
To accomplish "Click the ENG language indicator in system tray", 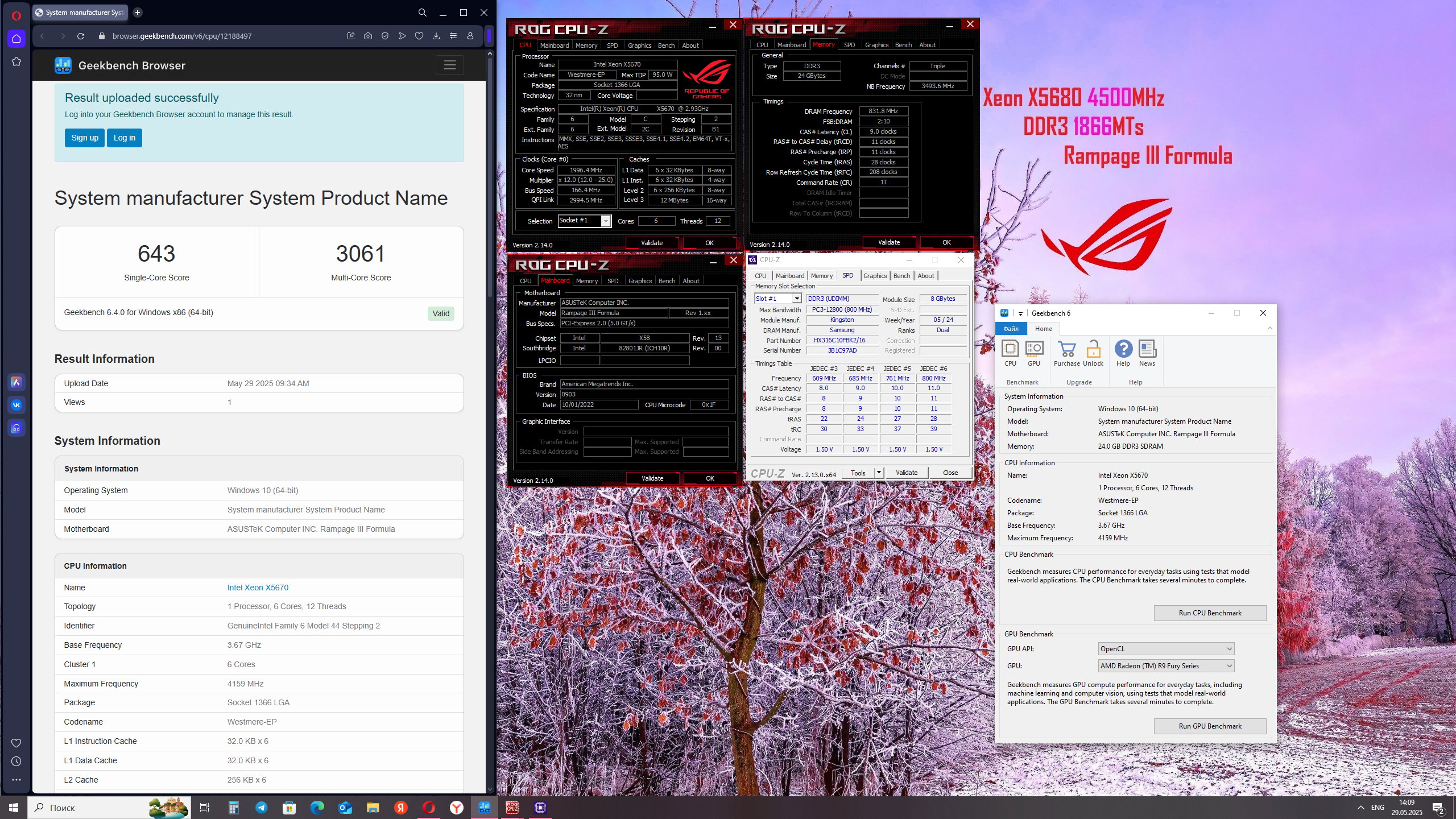I will 1378,808.
